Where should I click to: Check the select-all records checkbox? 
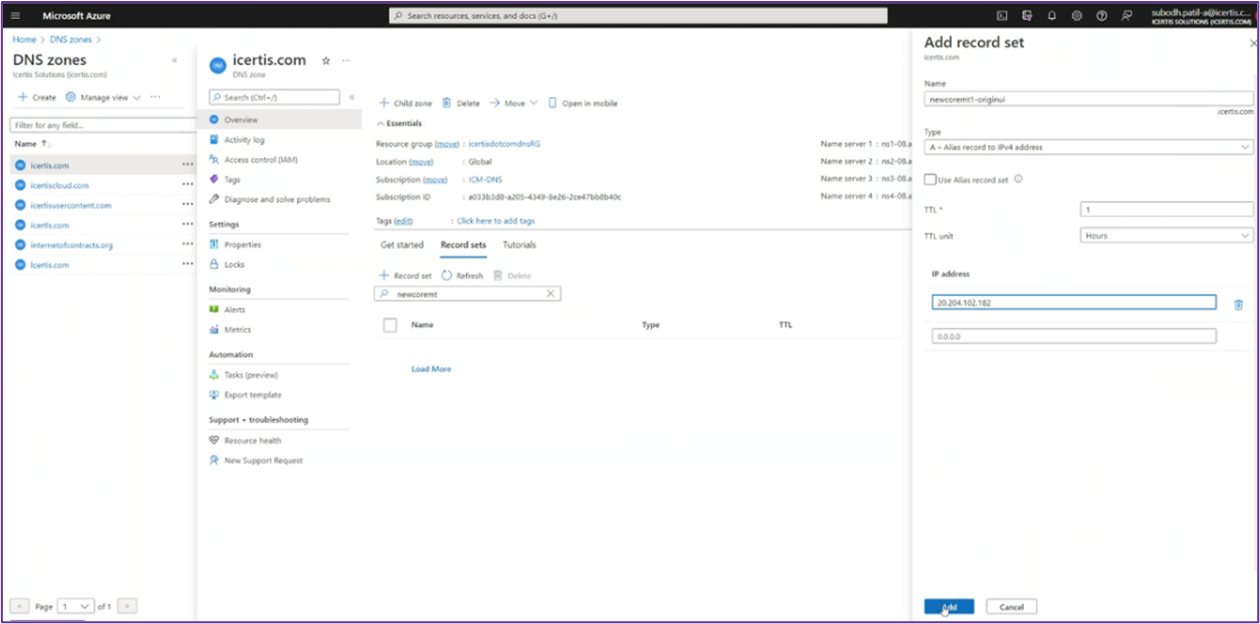click(x=390, y=325)
